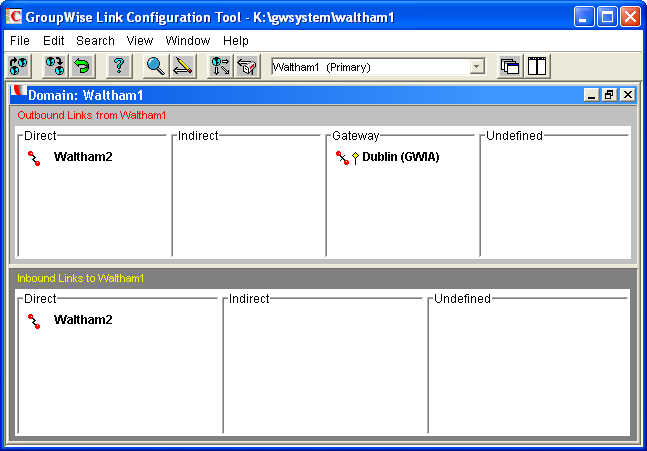Click the mailbox toolbar icon
The height and width of the screenshot is (451, 647).
(247, 66)
